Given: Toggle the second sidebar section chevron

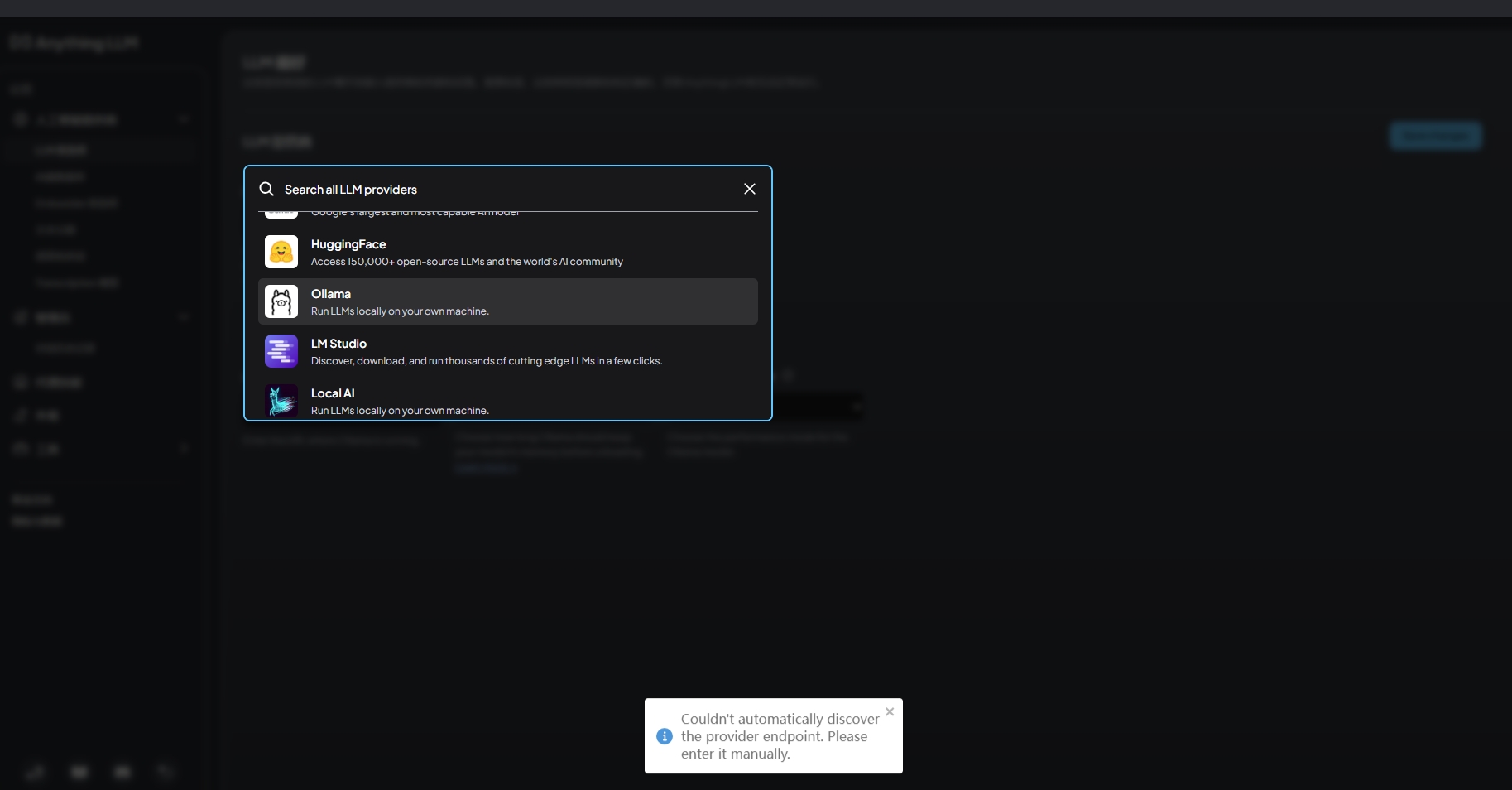Looking at the screenshot, I should [184, 317].
